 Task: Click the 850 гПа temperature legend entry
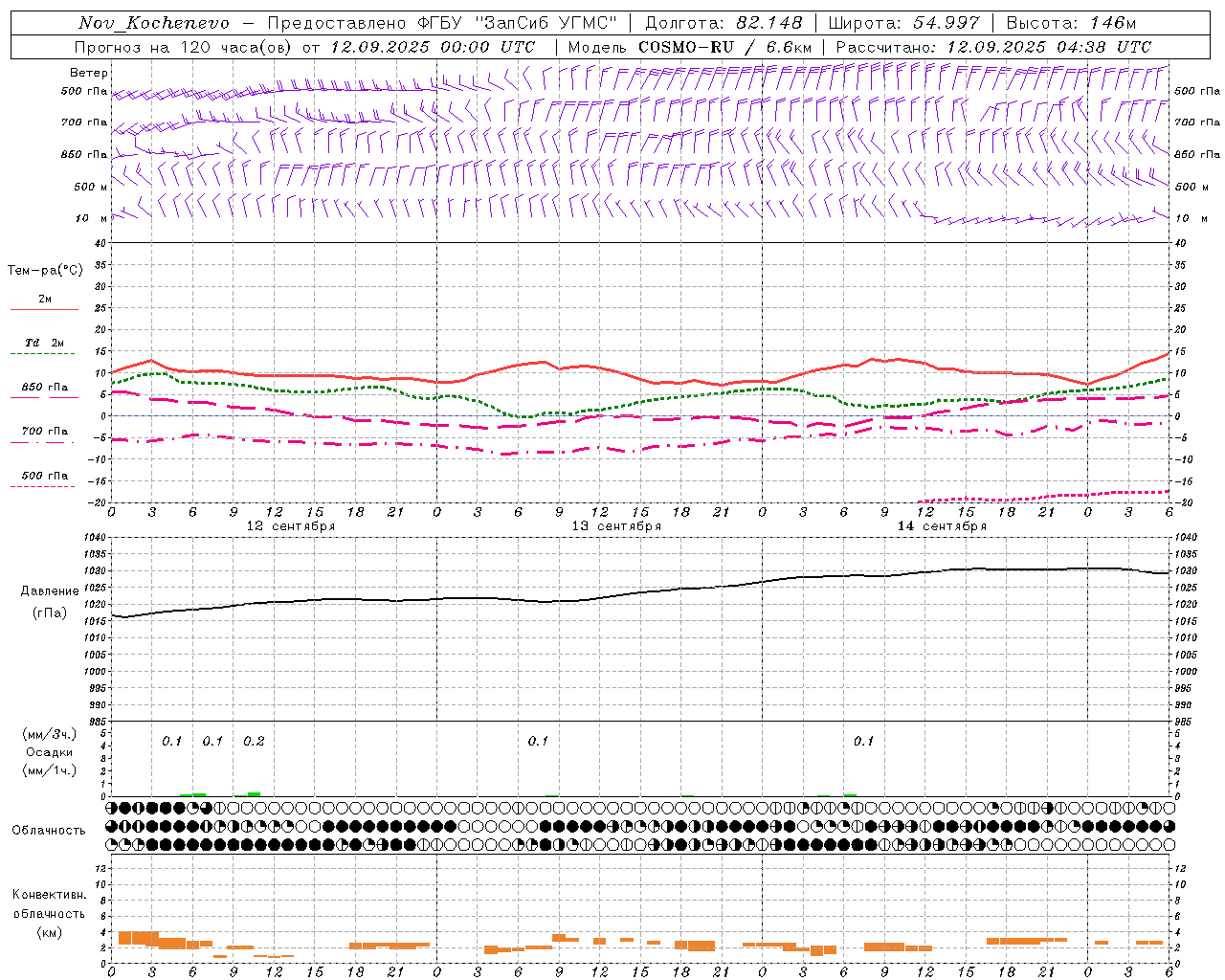click(45, 387)
